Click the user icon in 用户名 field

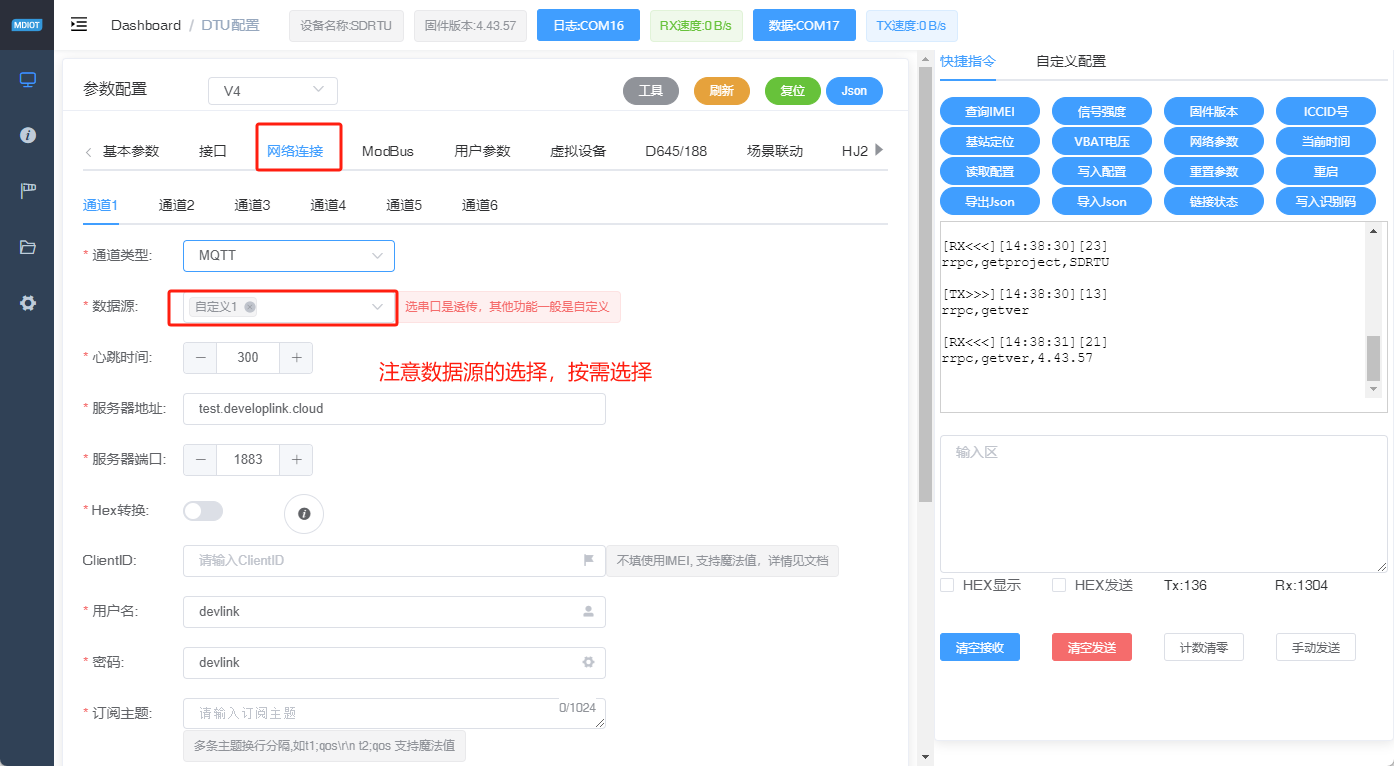pos(588,611)
